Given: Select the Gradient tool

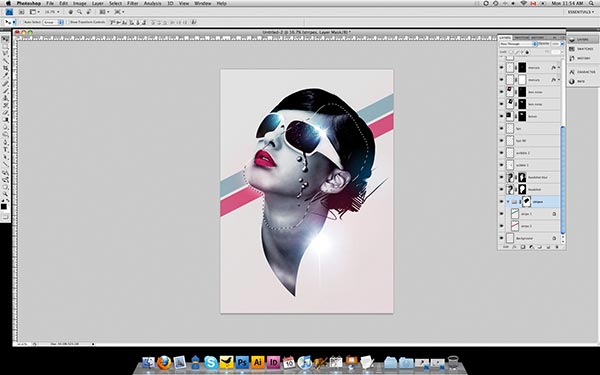Looking at the screenshot, I should coord(5,120).
